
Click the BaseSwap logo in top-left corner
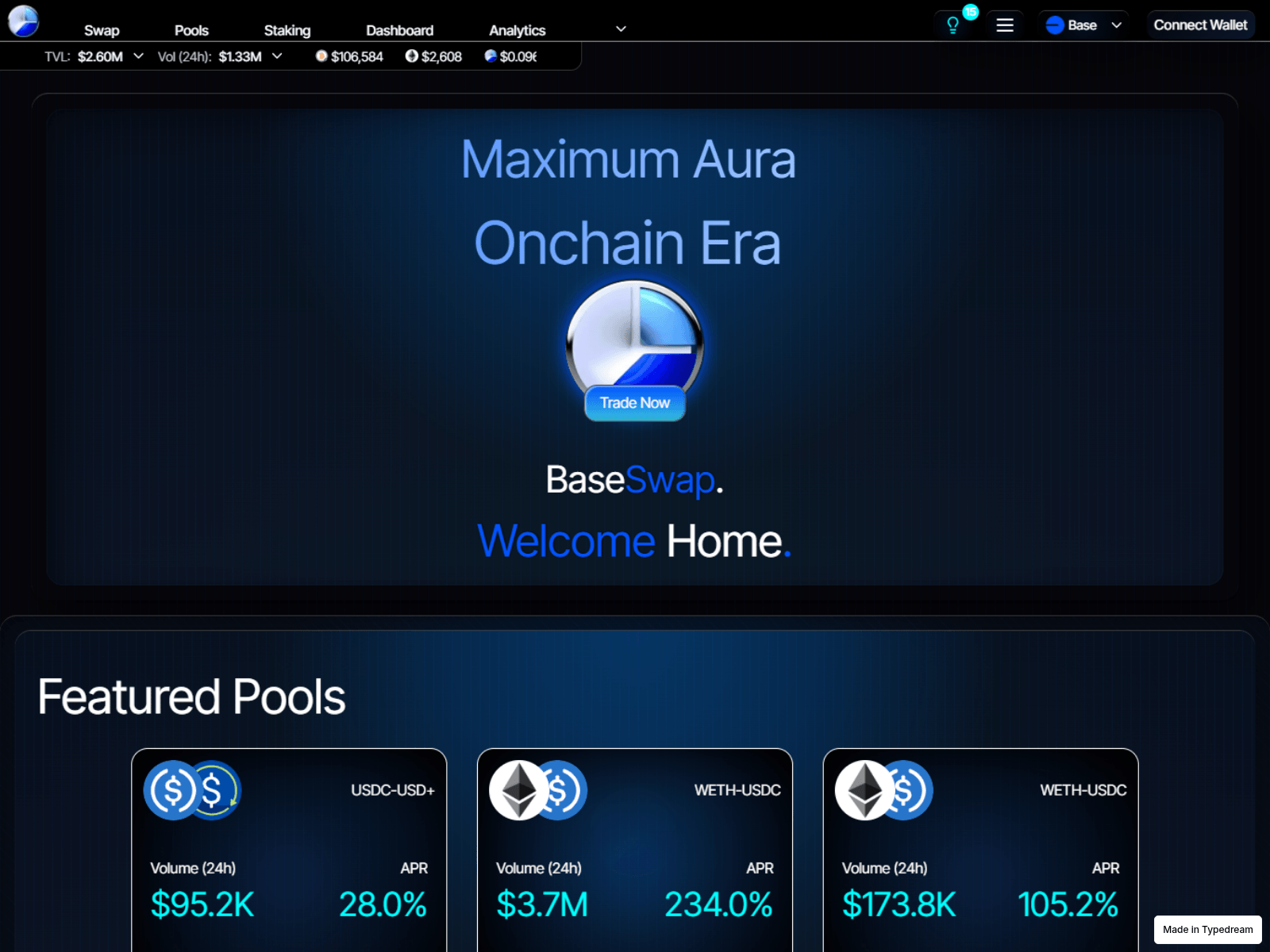(x=24, y=21)
